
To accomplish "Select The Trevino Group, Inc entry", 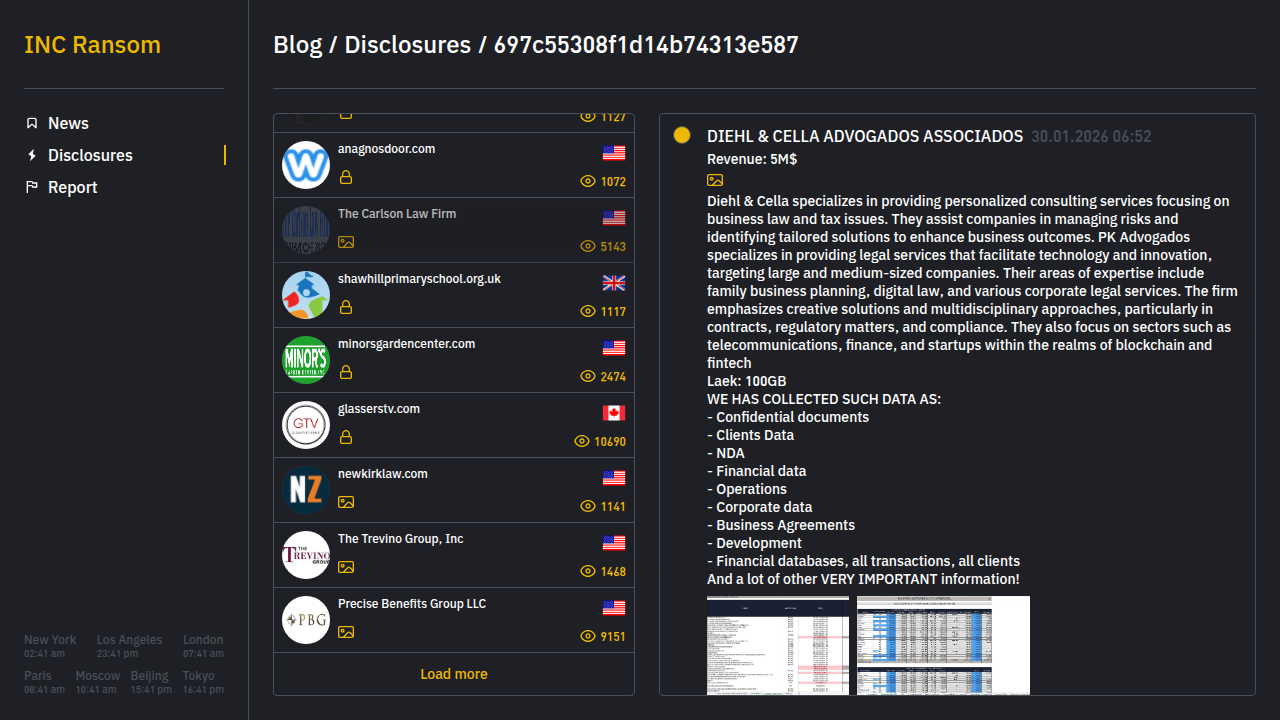I will (x=401, y=539).
